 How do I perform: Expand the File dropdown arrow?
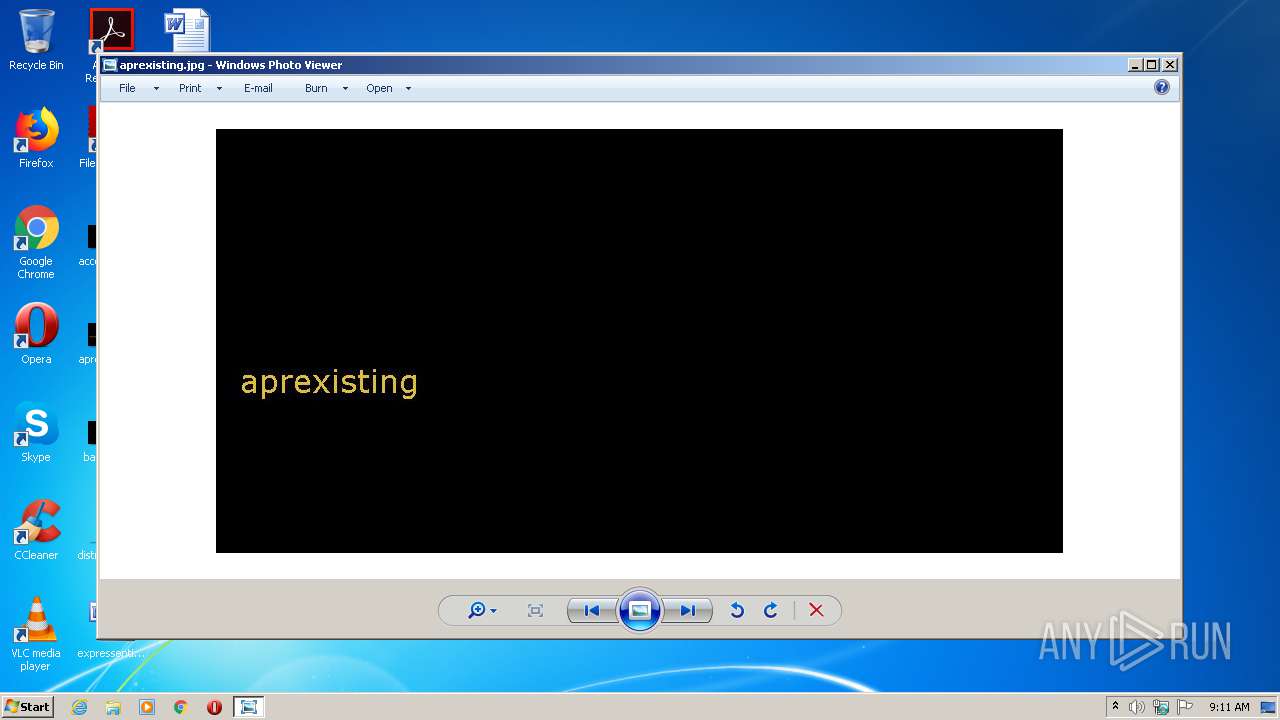156,89
